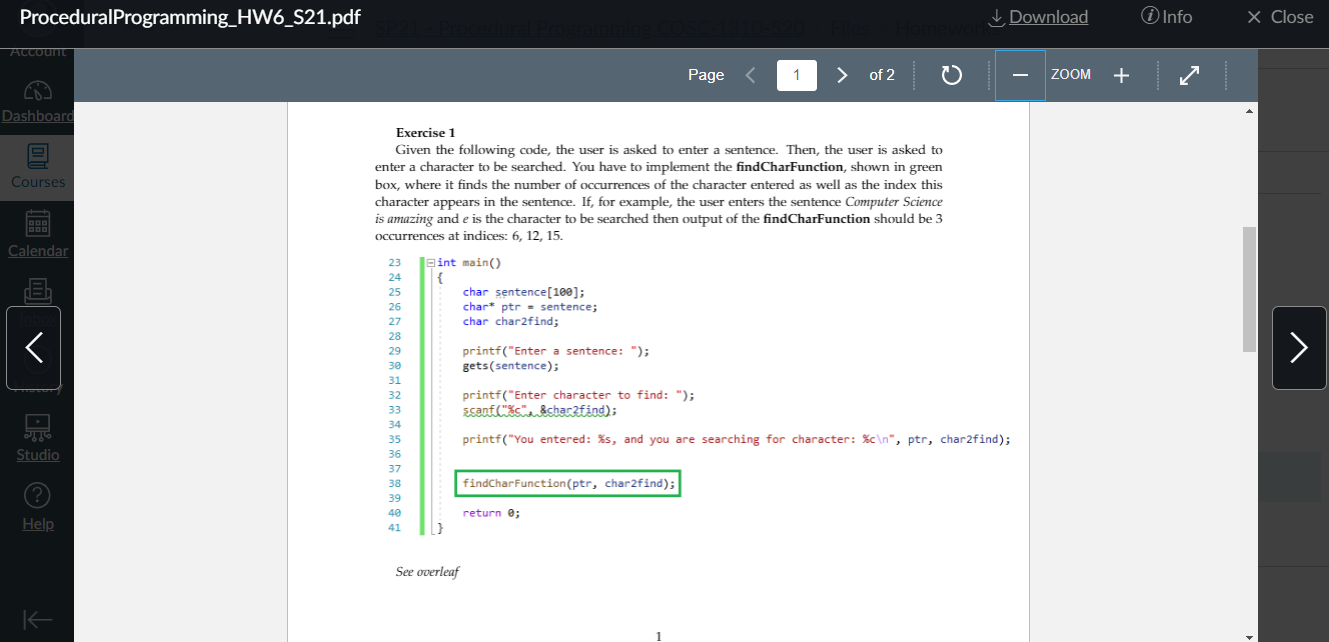Go to the previous PDF page
Screen dimensions: 1329x642
[x=751, y=75]
